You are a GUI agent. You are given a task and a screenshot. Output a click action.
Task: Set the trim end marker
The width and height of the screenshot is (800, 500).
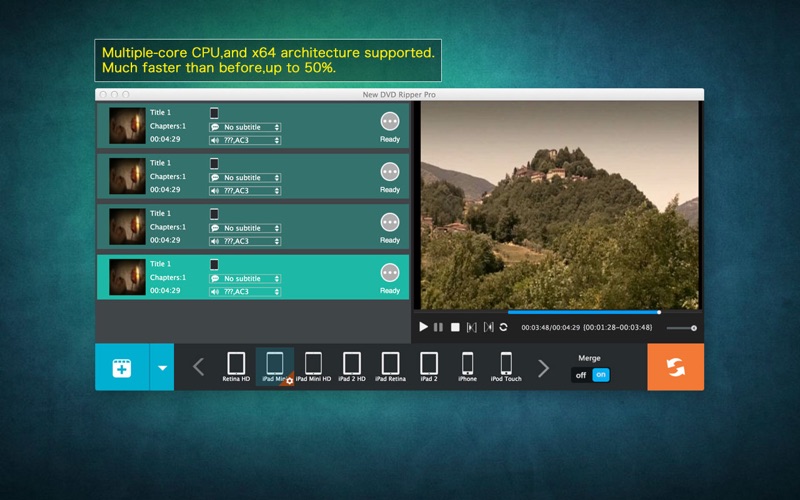(x=488, y=327)
